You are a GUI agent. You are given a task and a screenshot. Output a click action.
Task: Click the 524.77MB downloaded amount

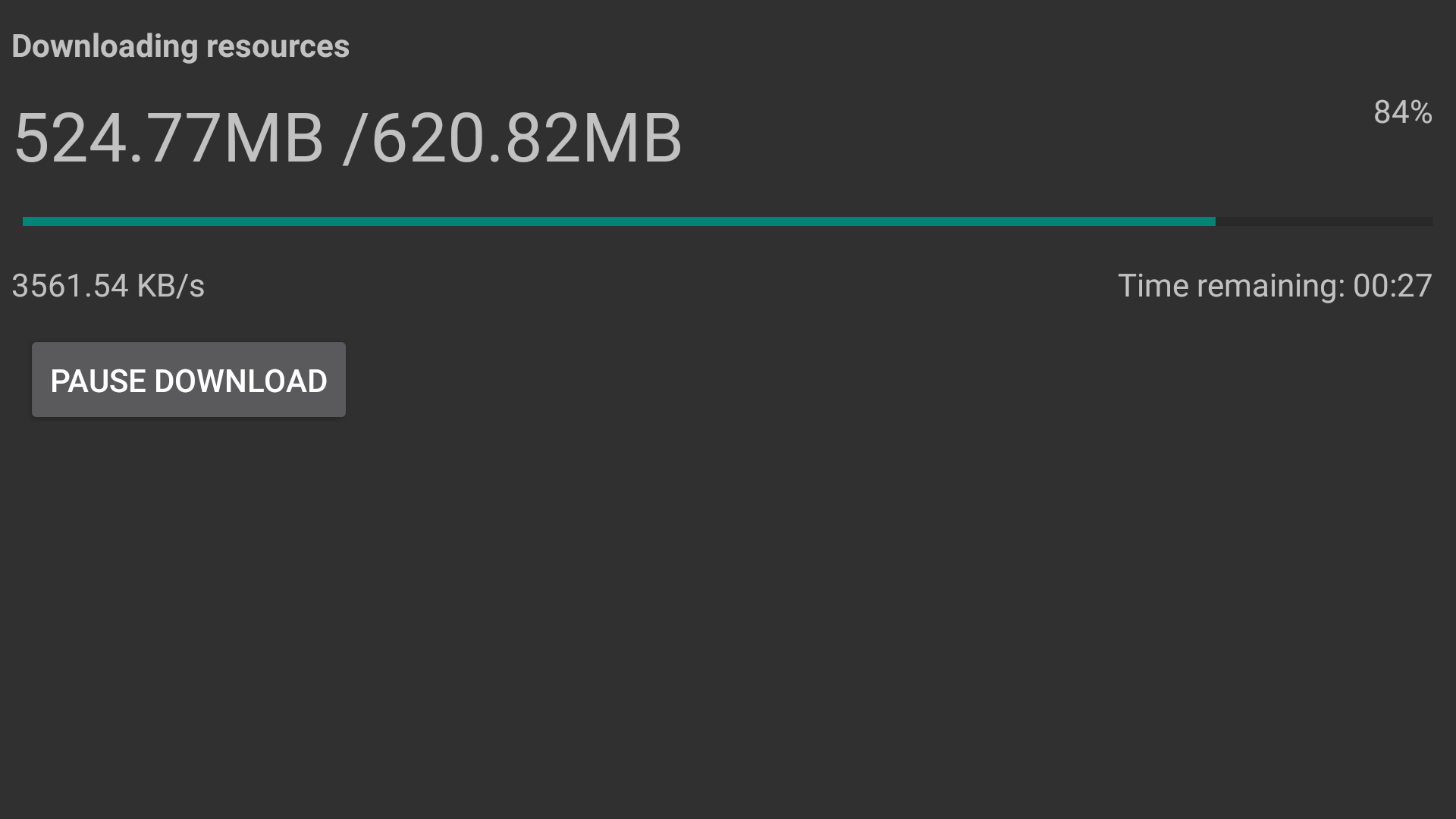pyautogui.click(x=169, y=138)
